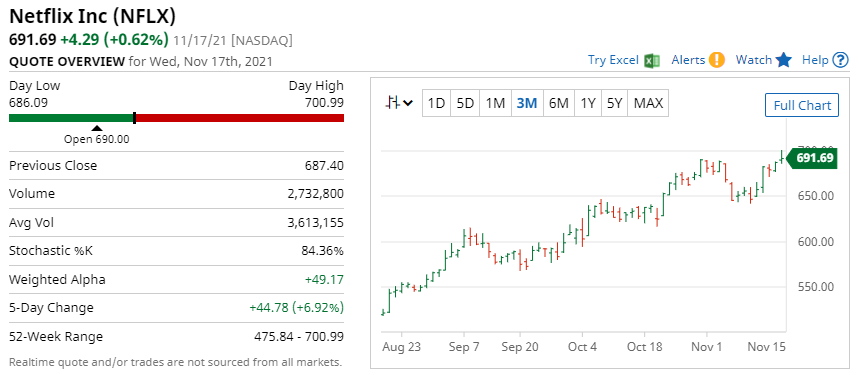Viewport: 859px width, 375px height.
Task: Click the black marker on day range bar
Action: pos(134,118)
